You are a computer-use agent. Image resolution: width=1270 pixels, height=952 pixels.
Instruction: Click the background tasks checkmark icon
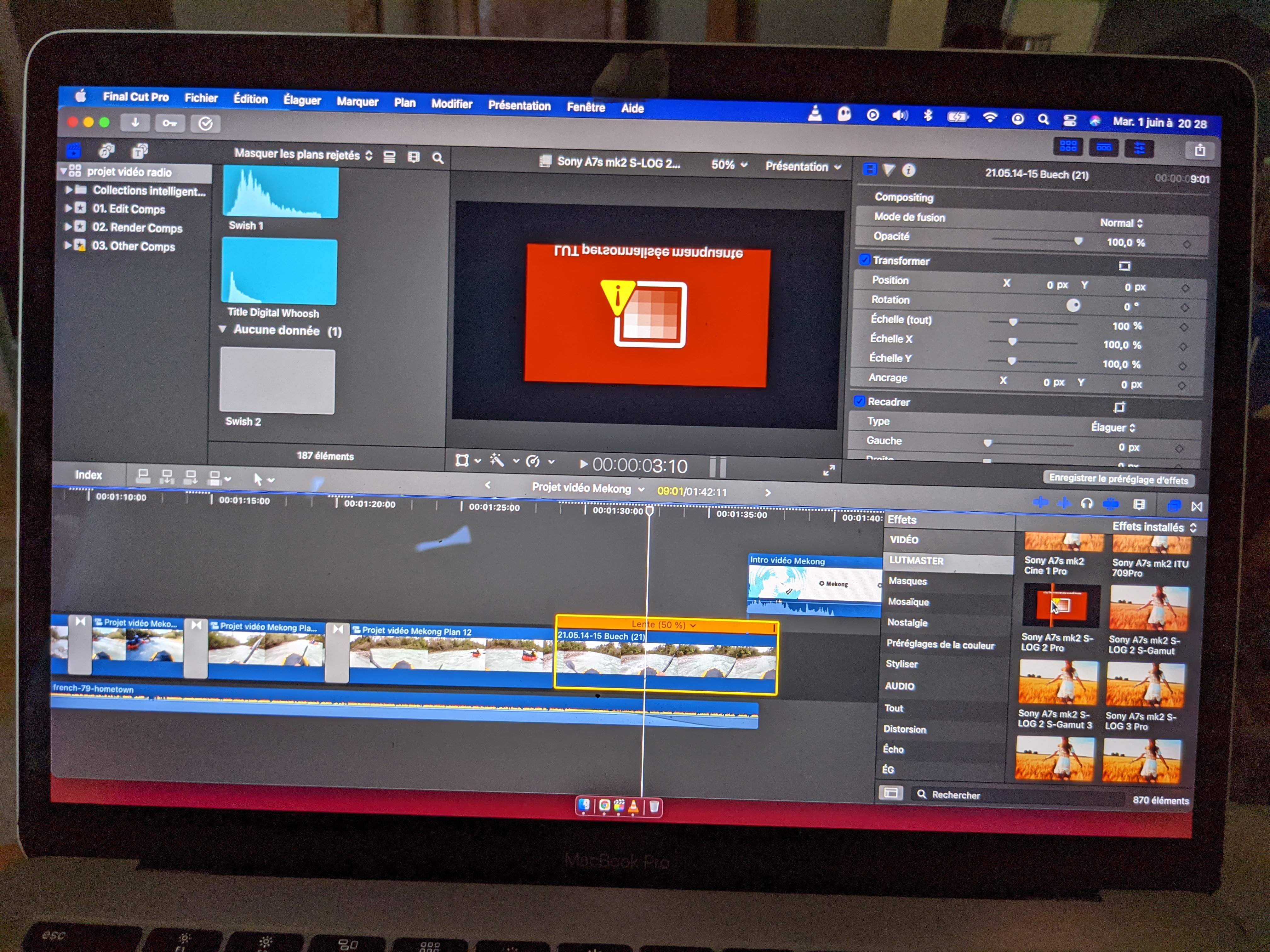pyautogui.click(x=206, y=123)
